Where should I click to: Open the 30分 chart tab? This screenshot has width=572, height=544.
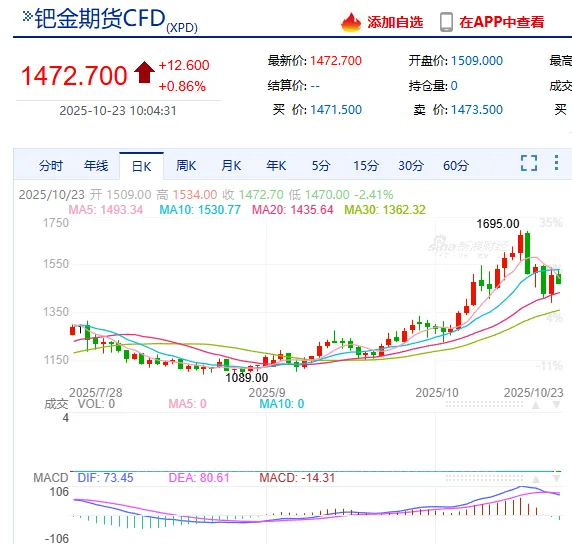(x=411, y=166)
